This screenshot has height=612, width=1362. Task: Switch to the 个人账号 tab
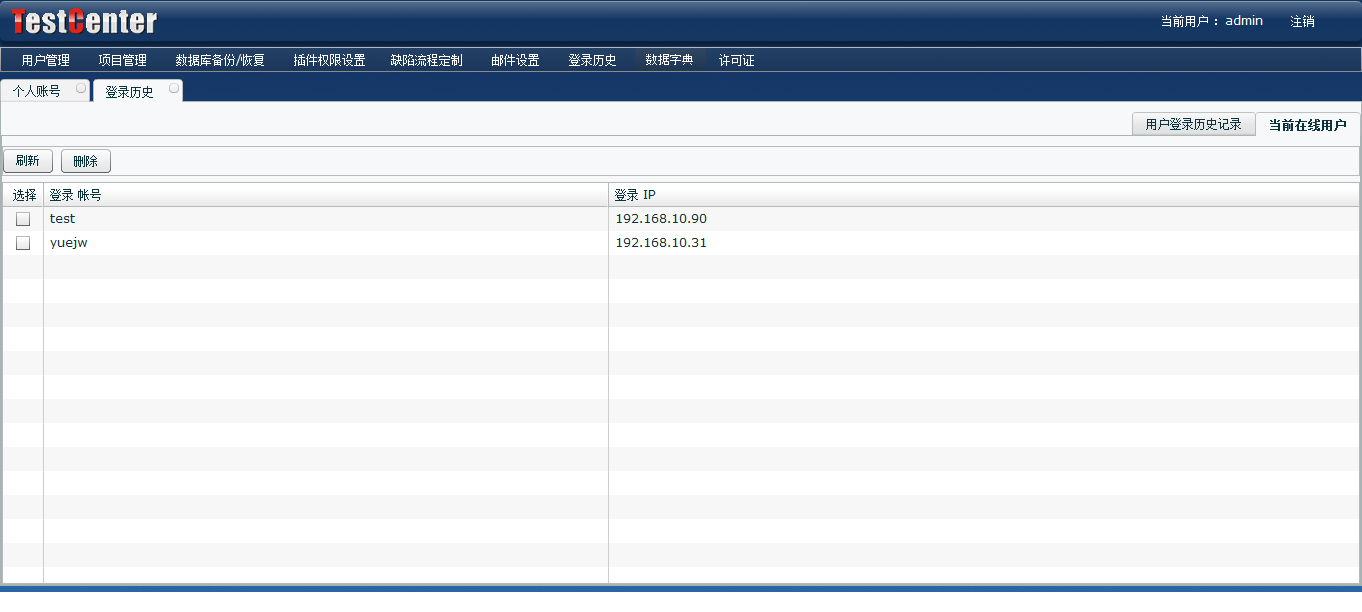click(x=37, y=91)
